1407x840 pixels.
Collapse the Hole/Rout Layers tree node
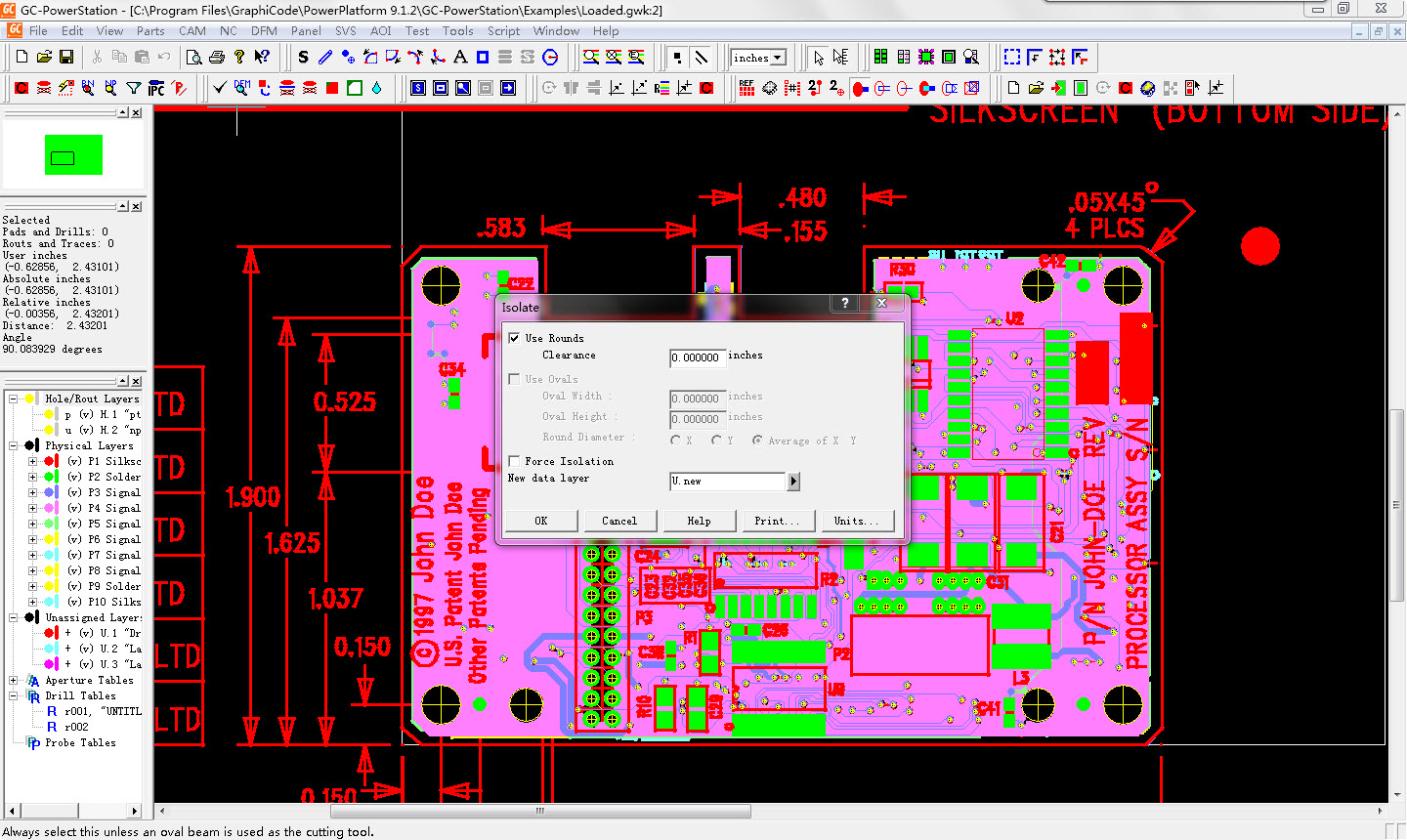tap(14, 399)
